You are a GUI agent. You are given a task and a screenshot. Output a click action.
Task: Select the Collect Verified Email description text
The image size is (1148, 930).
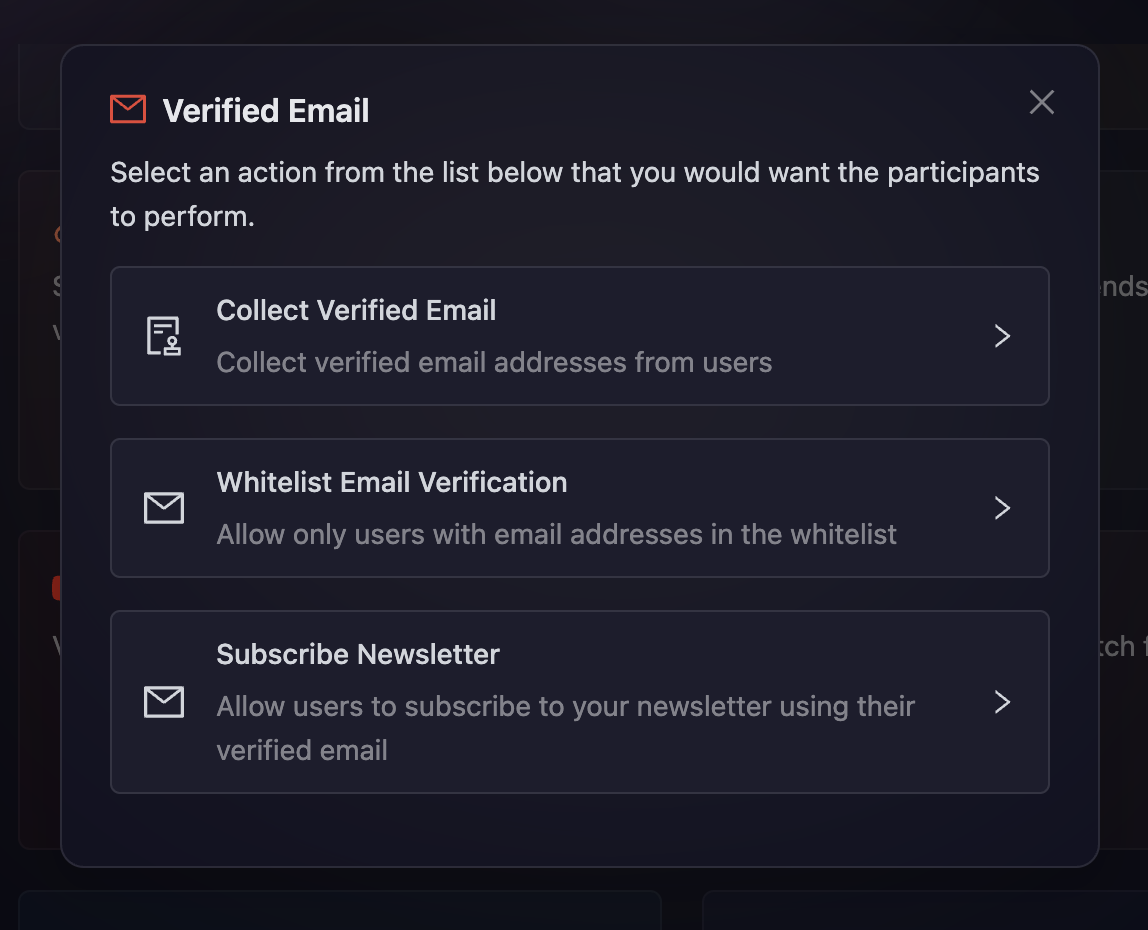click(494, 362)
